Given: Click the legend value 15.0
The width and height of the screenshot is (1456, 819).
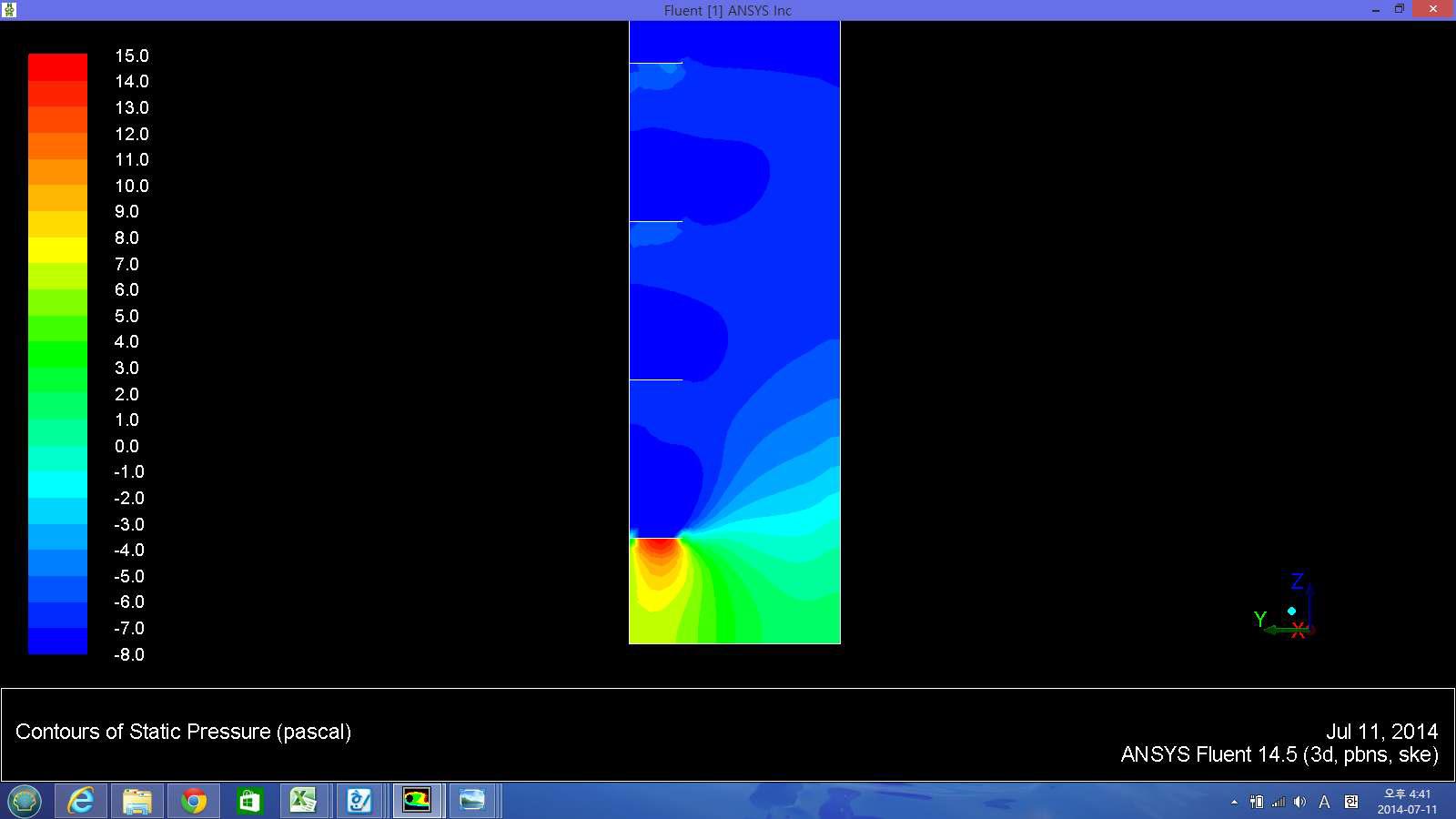Looking at the screenshot, I should pos(132,56).
